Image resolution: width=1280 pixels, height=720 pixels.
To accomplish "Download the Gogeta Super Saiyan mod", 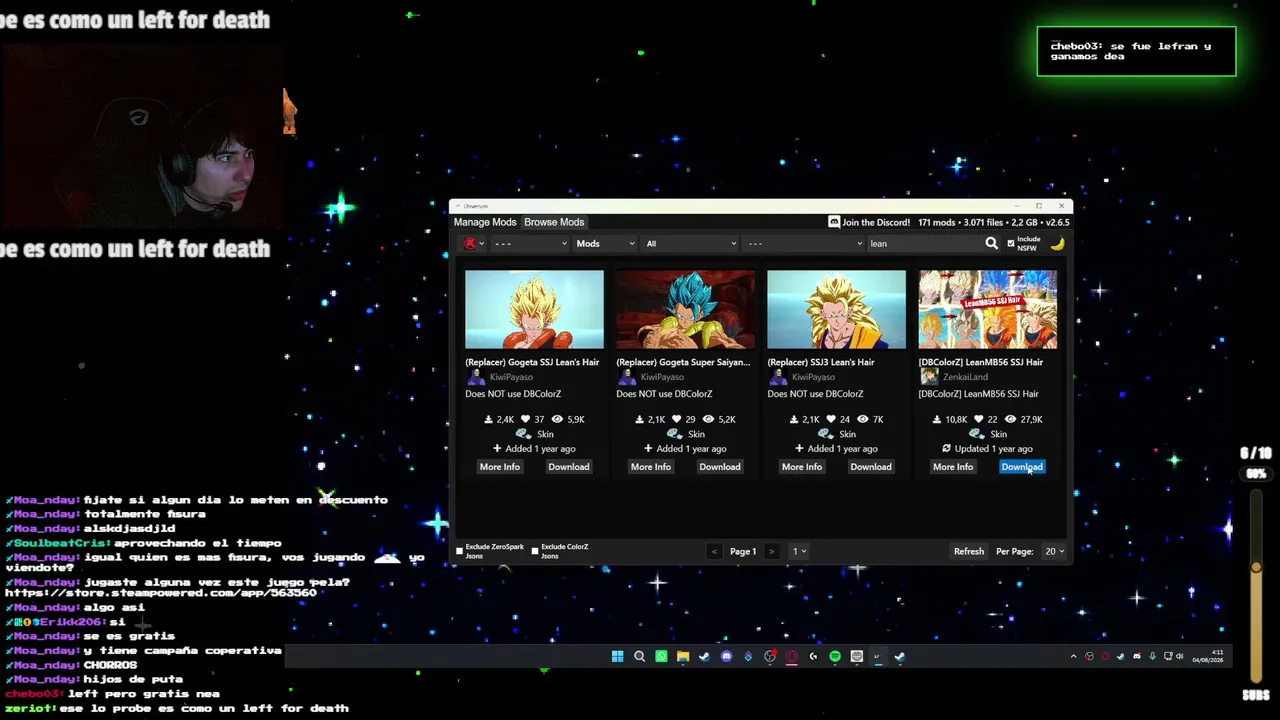I will [720, 467].
